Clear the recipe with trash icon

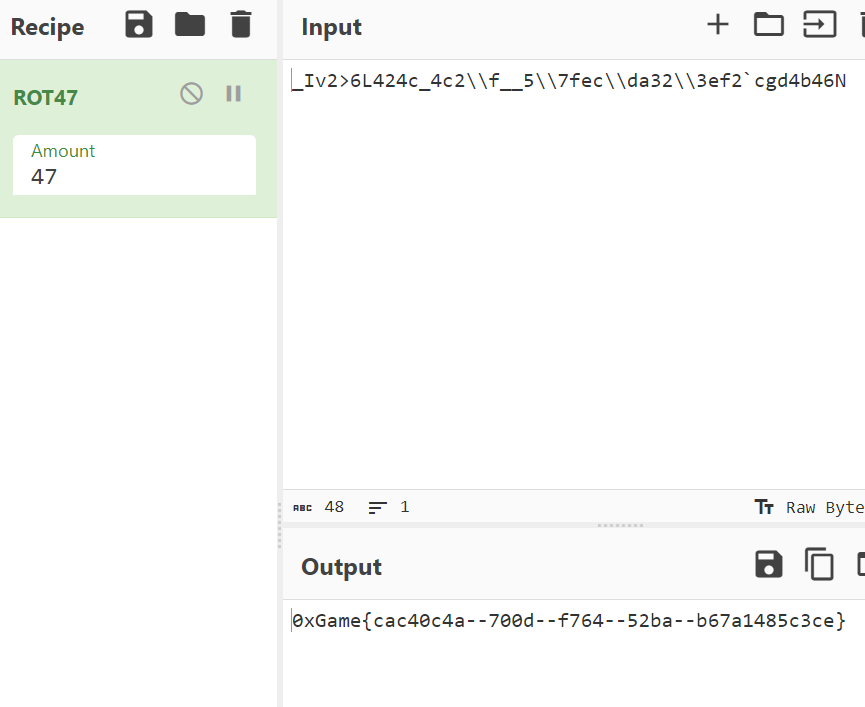tap(241, 25)
